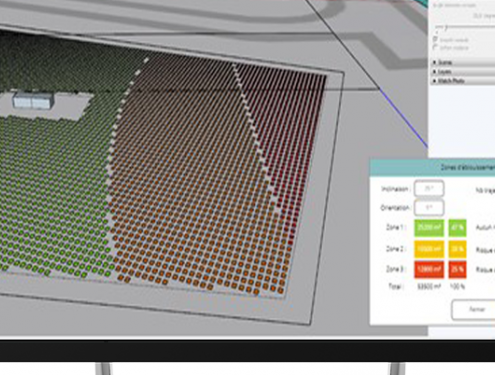
Task: Select the red Zone 3 area swatch
Action: tap(429, 269)
